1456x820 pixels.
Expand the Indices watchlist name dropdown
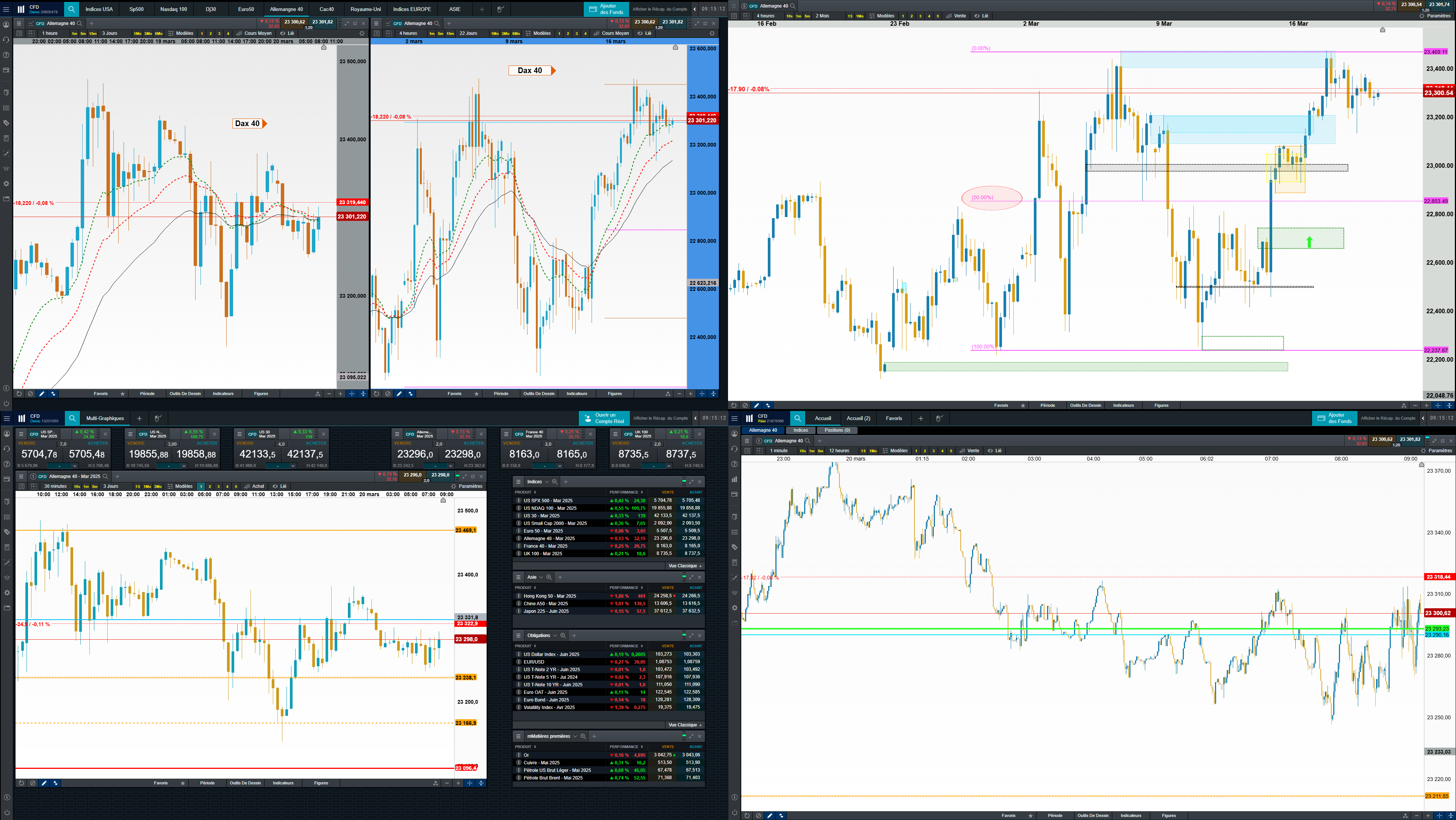546,482
